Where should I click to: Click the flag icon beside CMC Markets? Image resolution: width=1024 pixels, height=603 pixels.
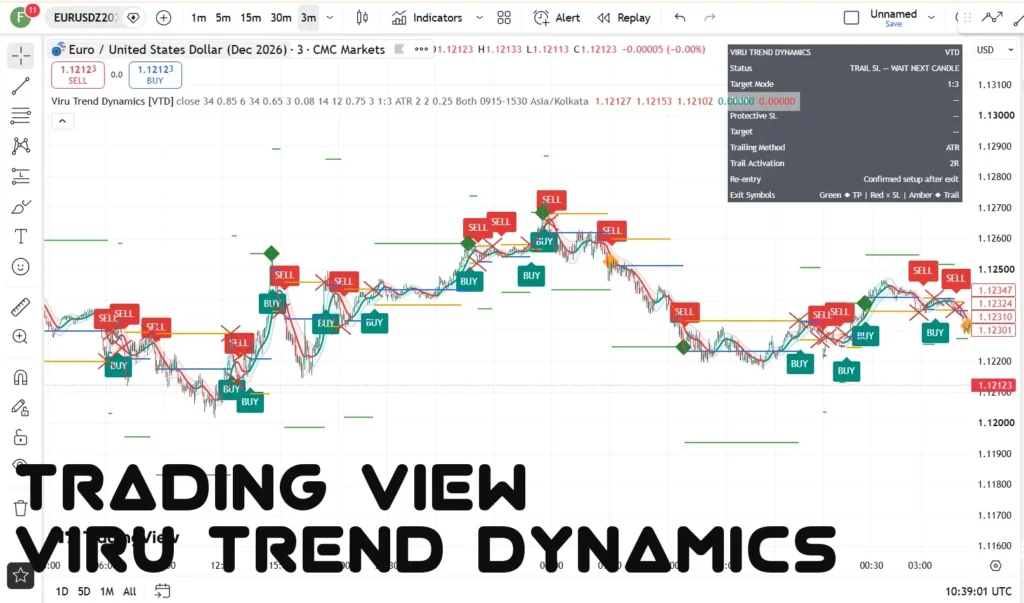(x=399, y=49)
